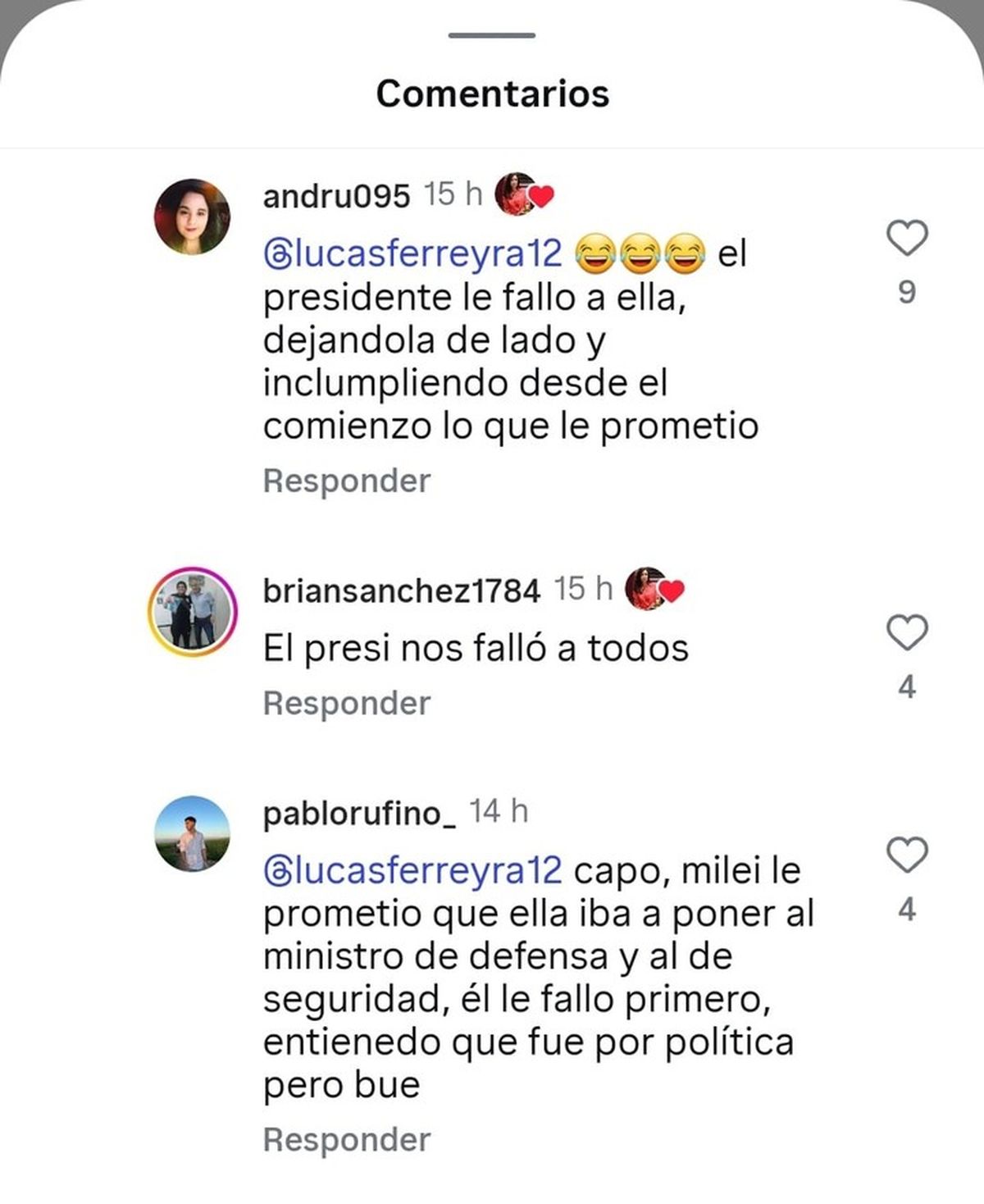Reply to andru095's comment
Viewport: 984px width, 1204px height.
pyautogui.click(x=347, y=481)
